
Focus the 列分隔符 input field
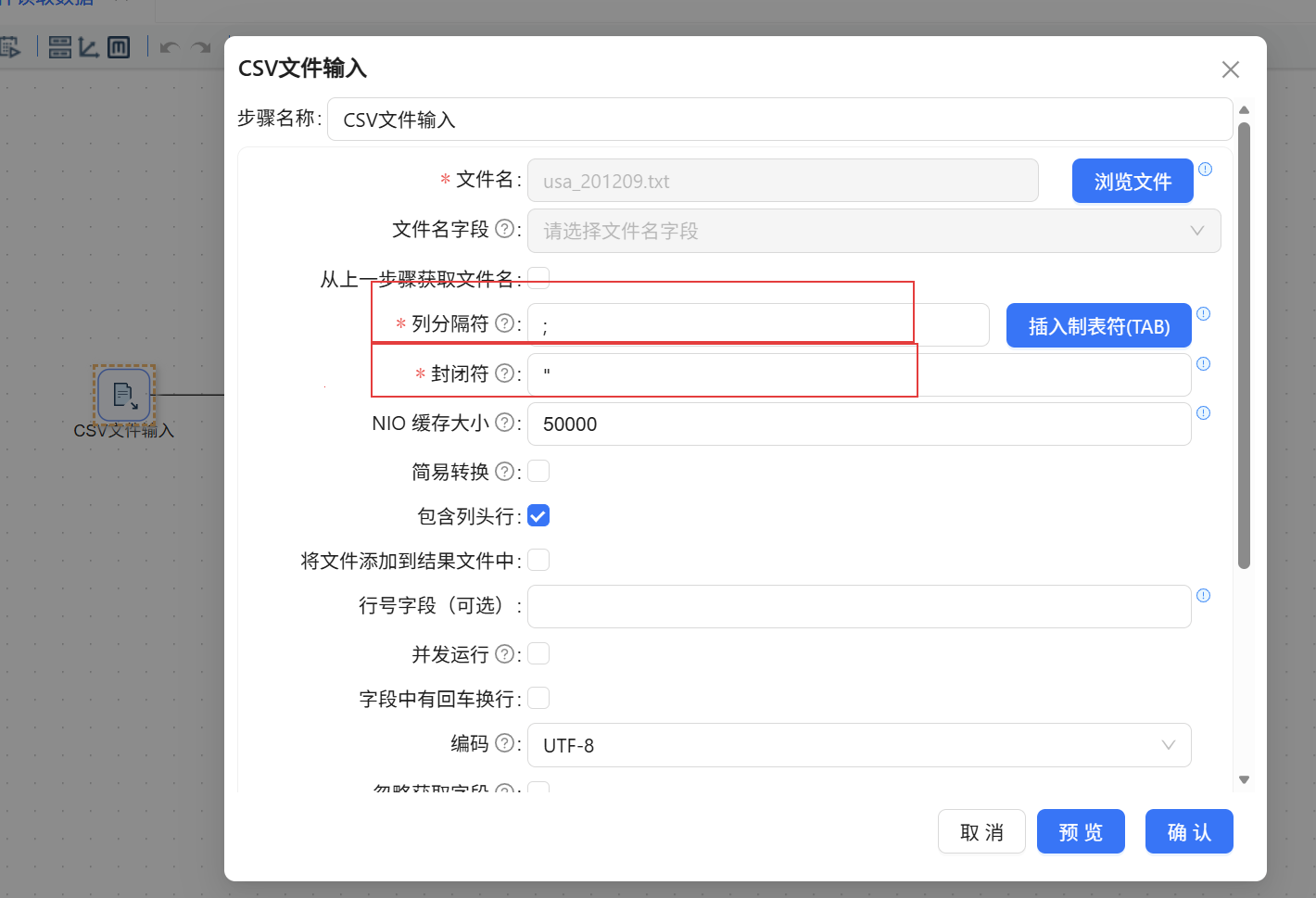[758, 325]
